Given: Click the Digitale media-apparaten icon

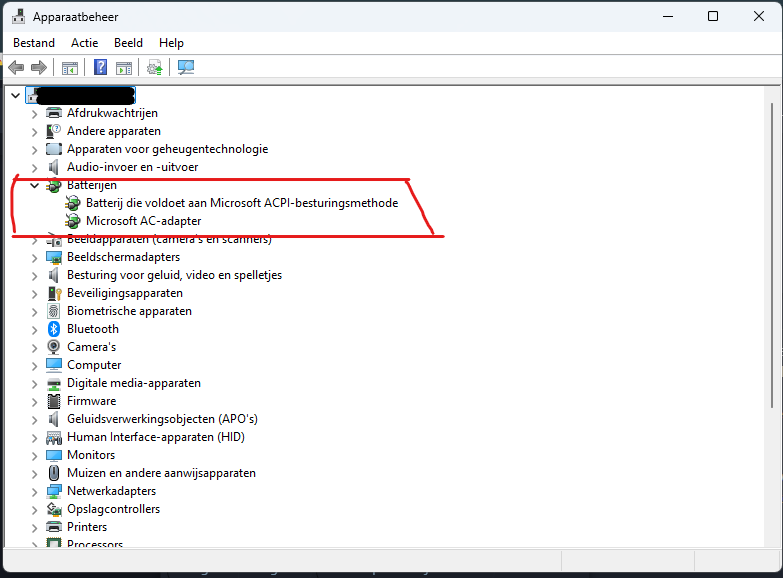Looking at the screenshot, I should 53,384.
